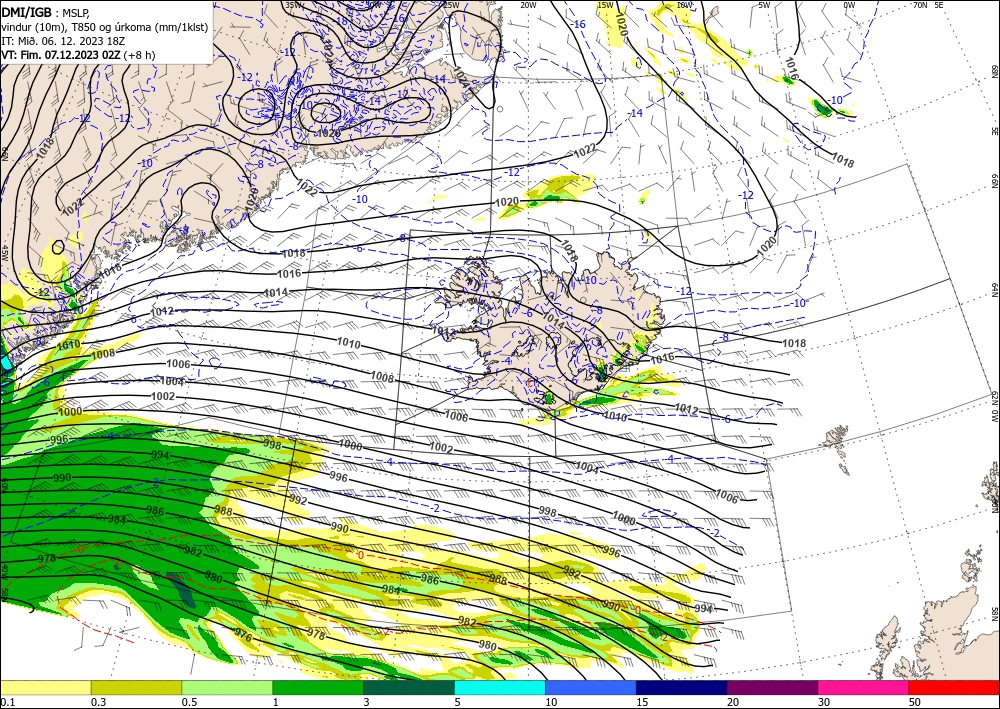This screenshot has height=709, width=1000.
Task: Click the legend scale value 3
Action: 367,702
